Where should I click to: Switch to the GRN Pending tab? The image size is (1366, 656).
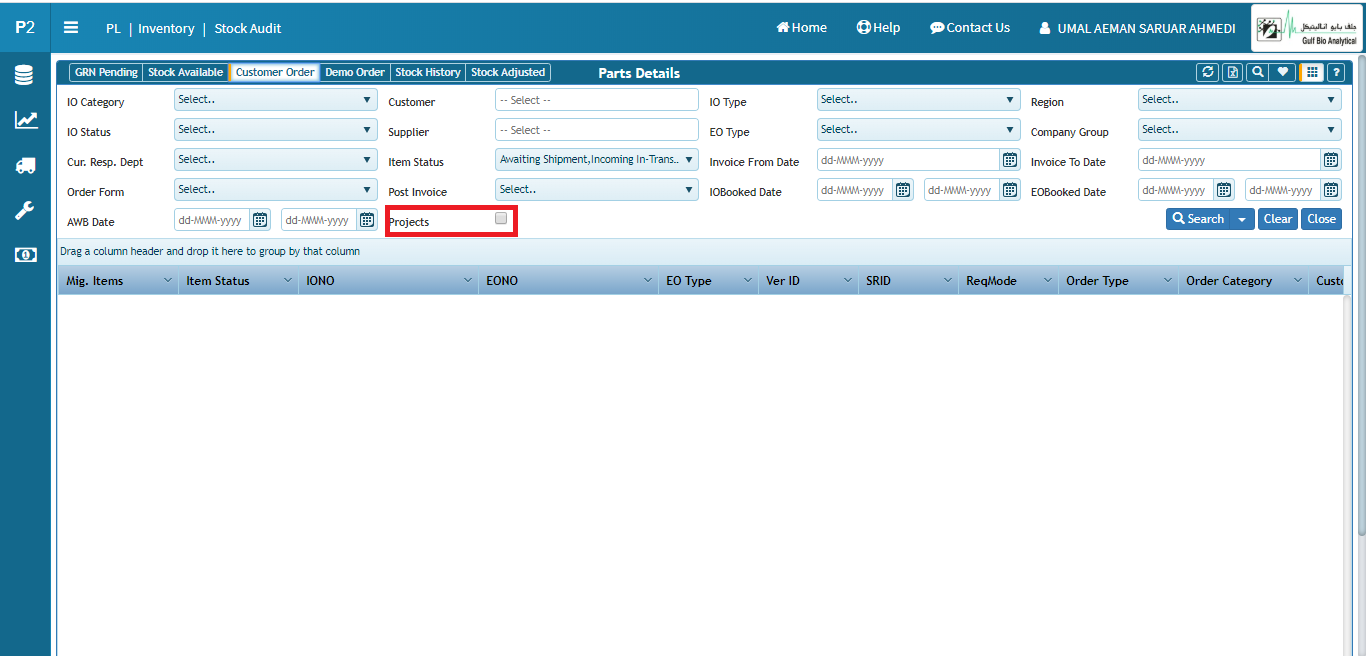[106, 72]
